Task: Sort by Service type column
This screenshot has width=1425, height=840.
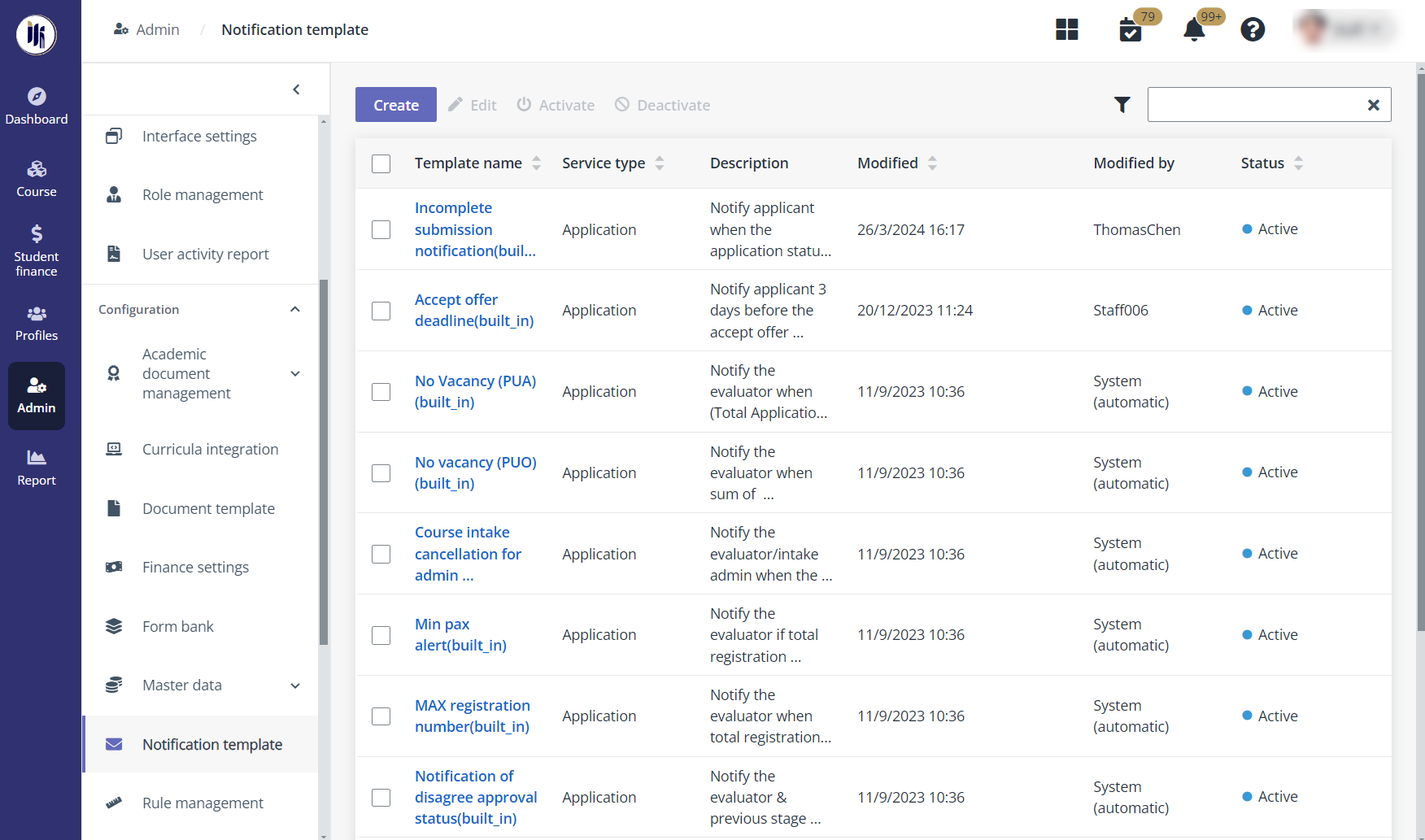Action: click(660, 163)
